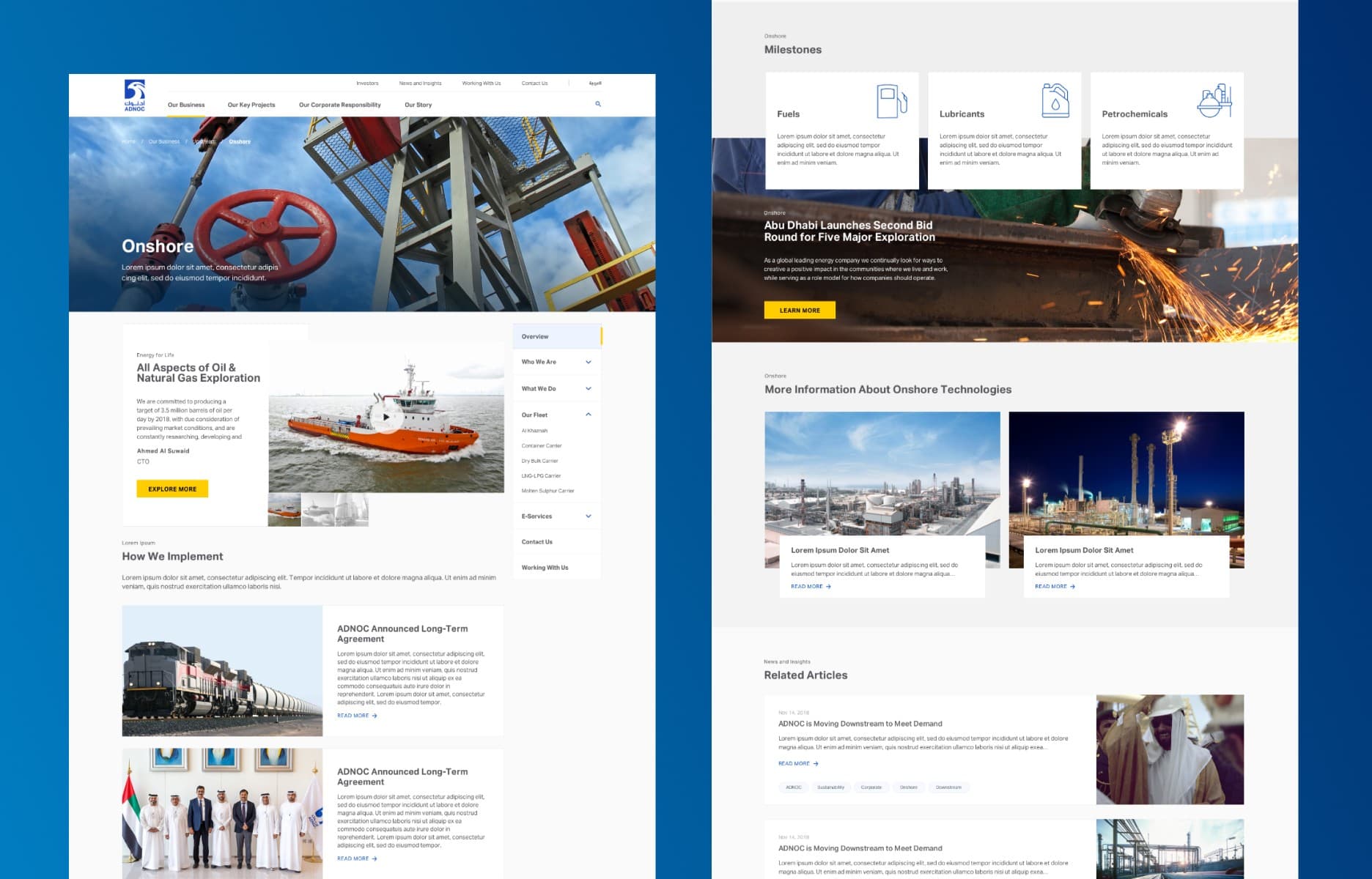Go to Our Story menu
The height and width of the screenshot is (879, 1372).
[418, 105]
